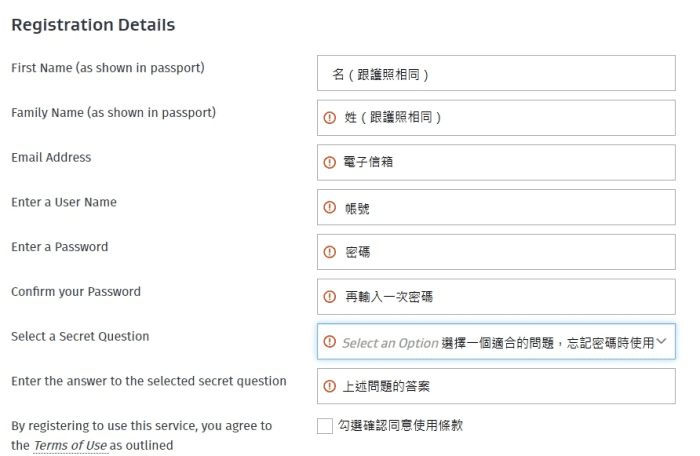Click the warning icon in secret answer field
The width and height of the screenshot is (700, 456).
point(329,386)
